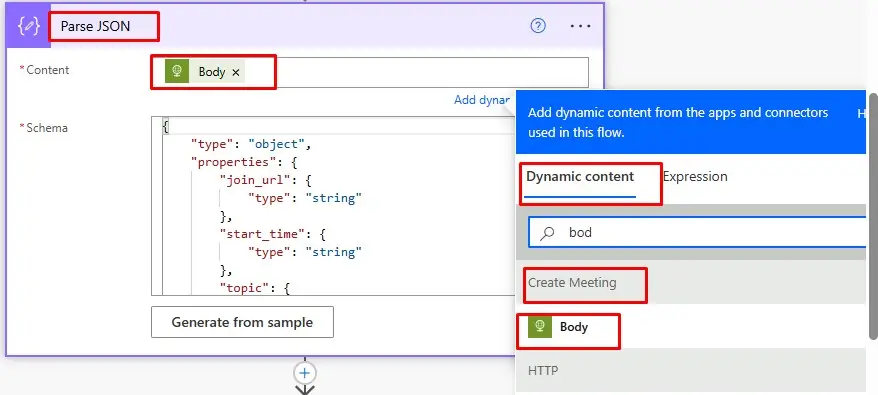Remove the Body token from Content
Screen dimensions: 878x395
236,72
